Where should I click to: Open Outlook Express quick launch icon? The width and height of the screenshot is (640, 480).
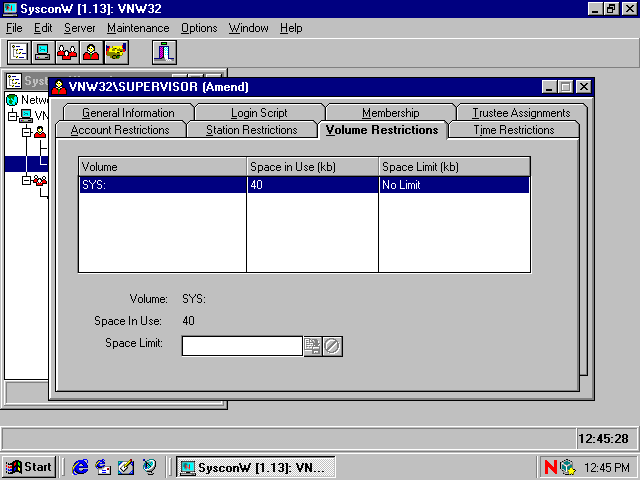[103, 467]
